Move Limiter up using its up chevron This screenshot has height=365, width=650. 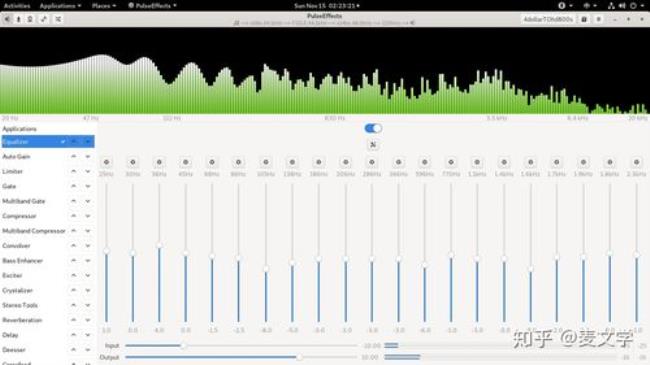pyautogui.click(x=73, y=171)
